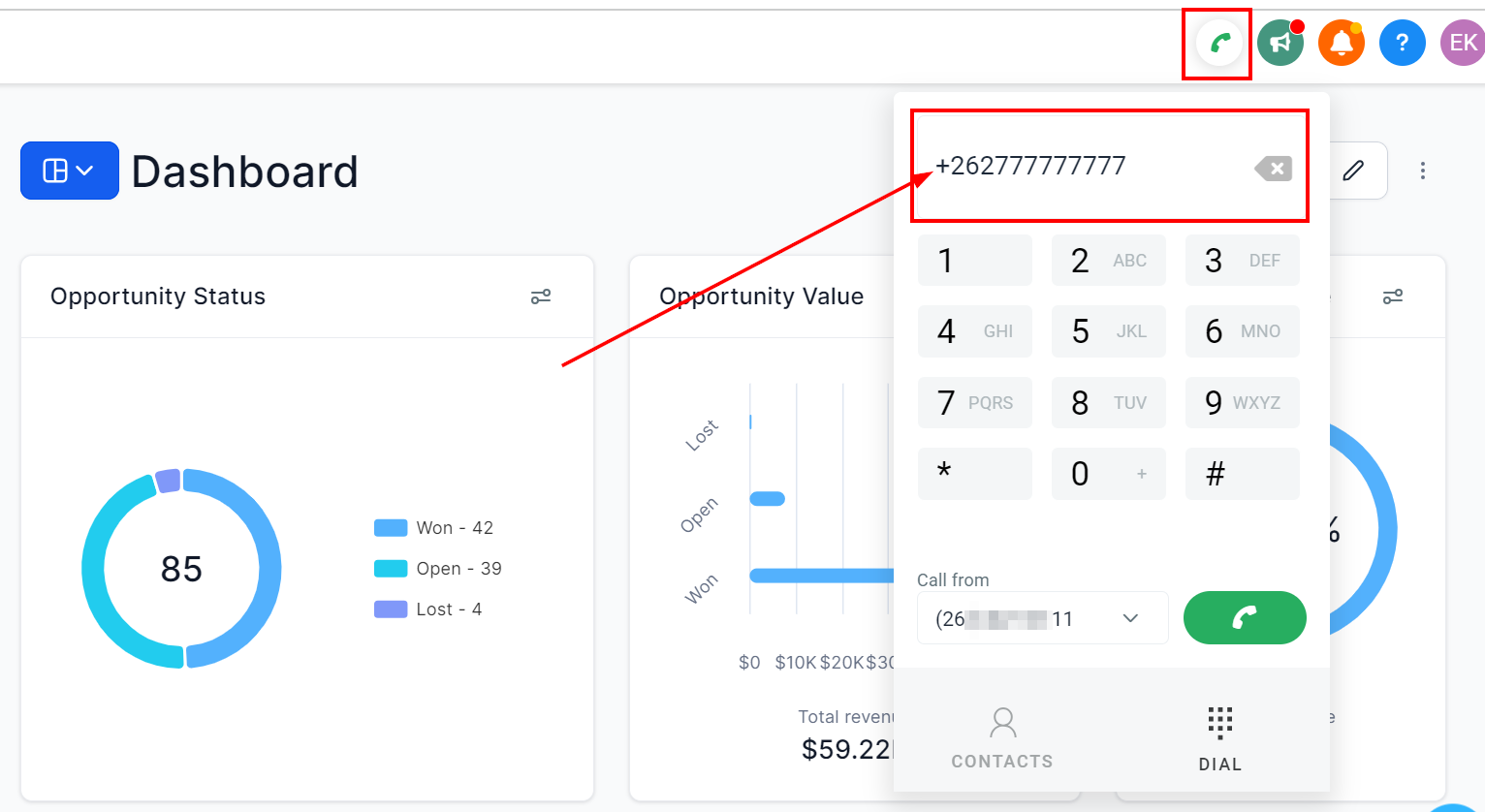The width and height of the screenshot is (1485, 812).
Task: Toggle the Won legend color swatch
Action: point(391,528)
